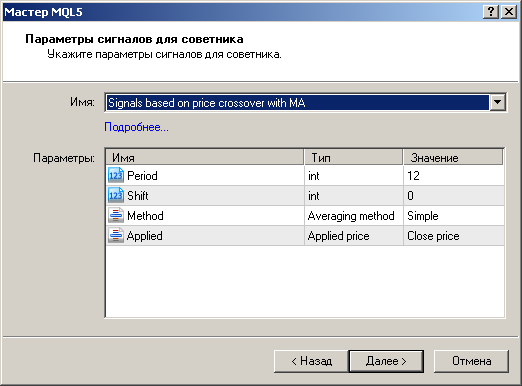Click the enum icon beside Applied
This screenshot has width=522, height=386.
(x=116, y=235)
